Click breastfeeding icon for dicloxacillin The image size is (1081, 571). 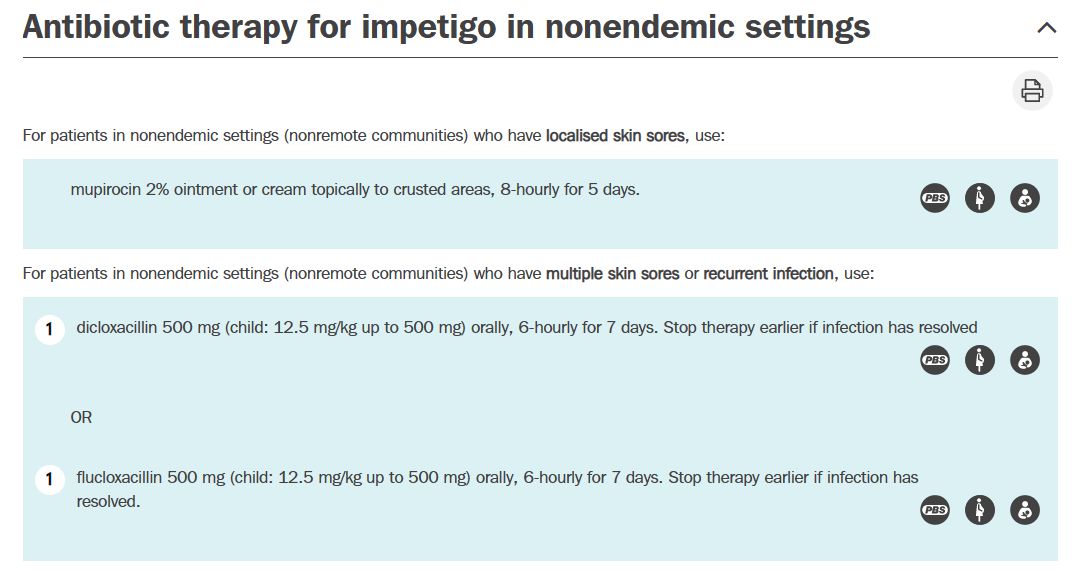pyautogui.click(x=1024, y=360)
